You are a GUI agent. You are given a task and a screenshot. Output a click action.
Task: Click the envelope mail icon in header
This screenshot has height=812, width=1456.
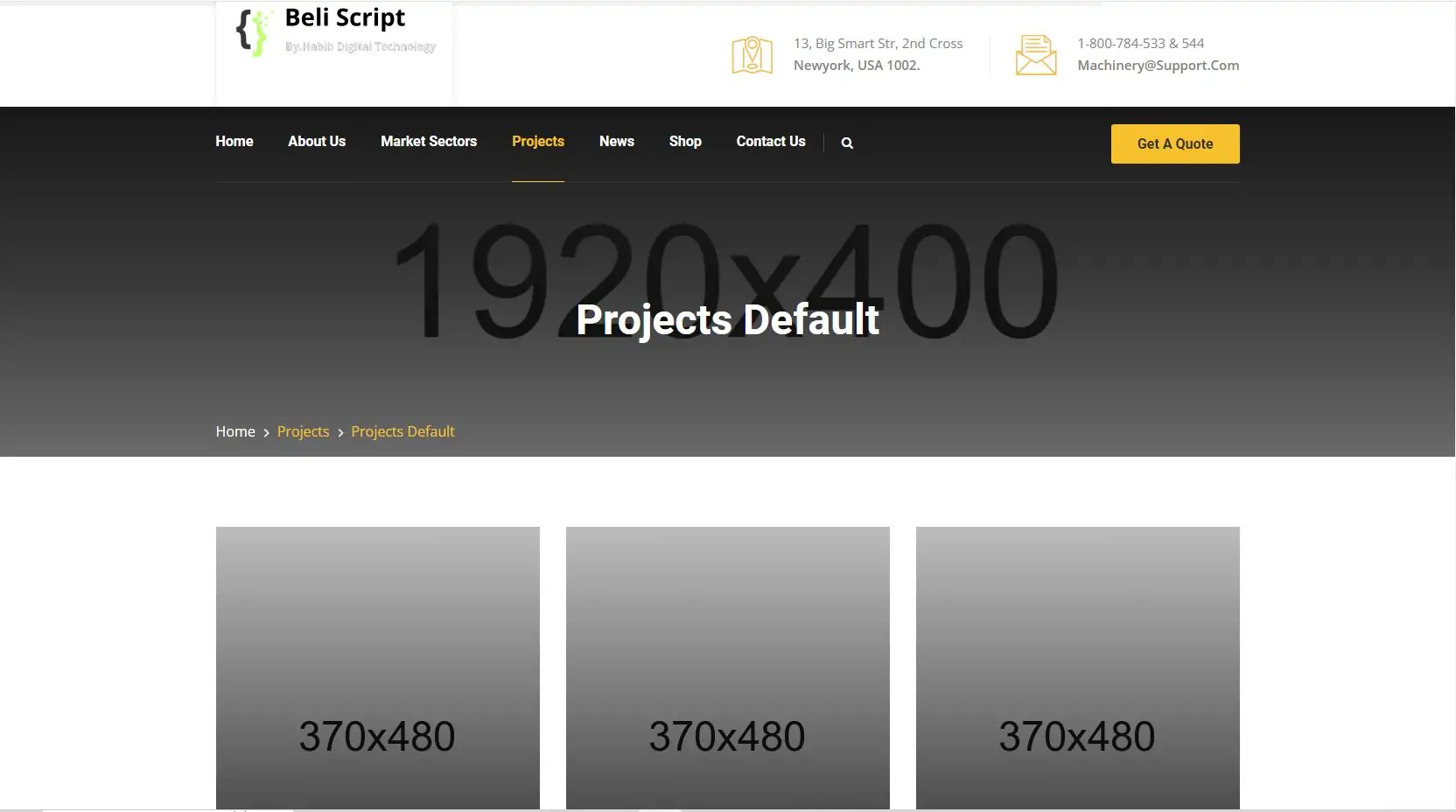coord(1035,55)
